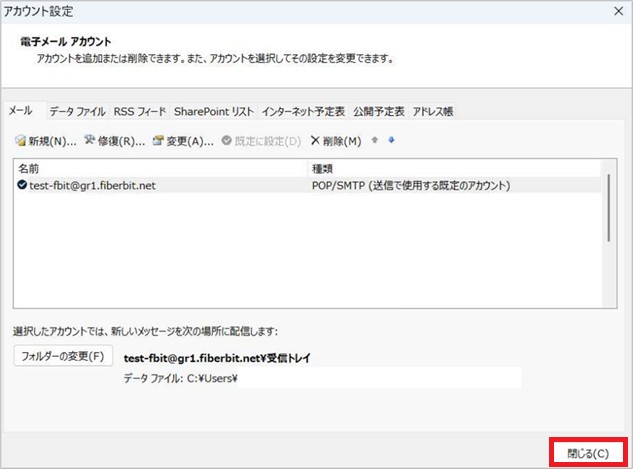The height and width of the screenshot is (469, 633).
Task: Click the POP/SMTP type cell
Action: 411,185
